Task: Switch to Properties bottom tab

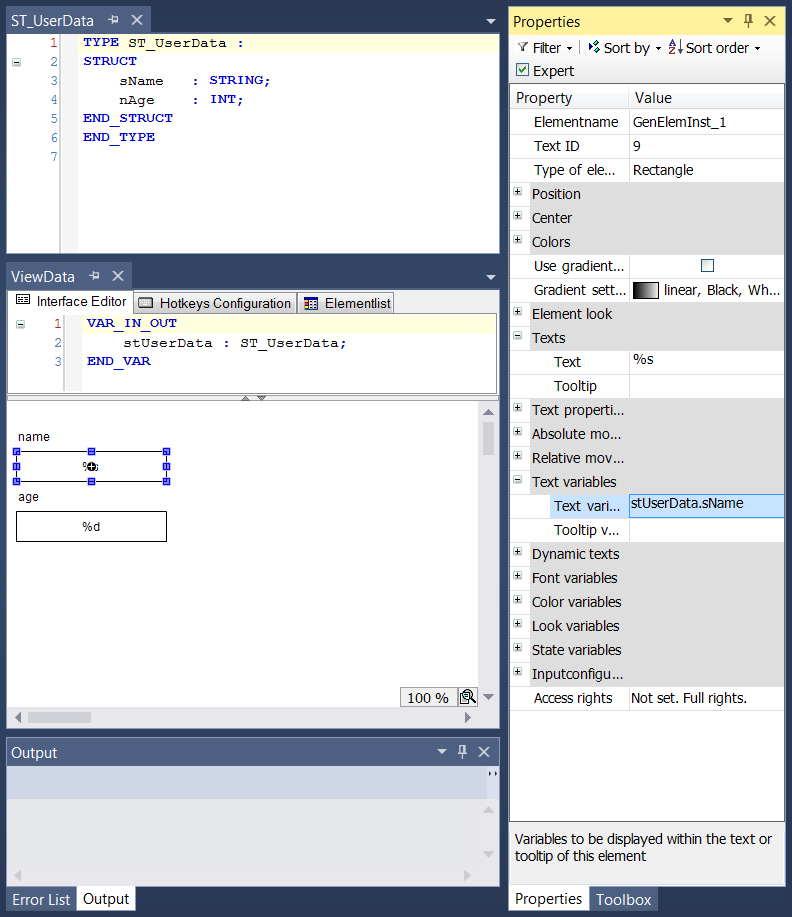Action: pyautogui.click(x=549, y=899)
